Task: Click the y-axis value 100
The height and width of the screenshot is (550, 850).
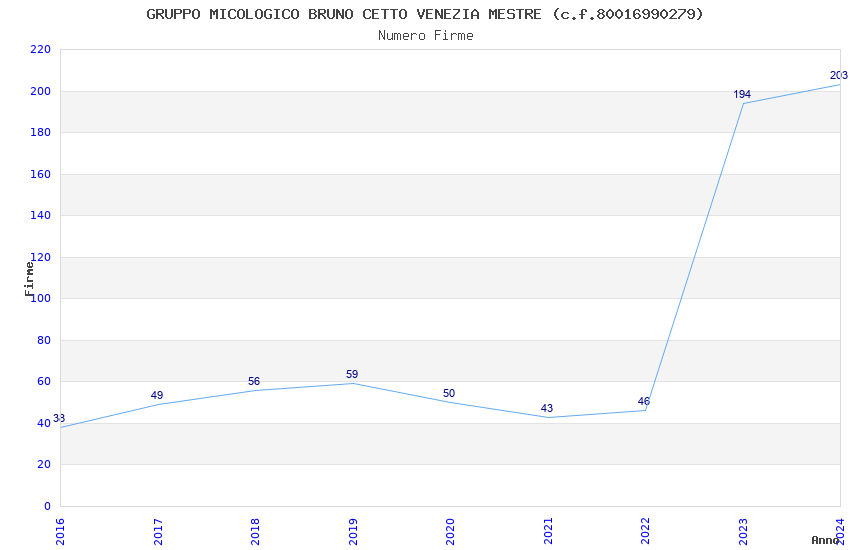Action: point(43,298)
